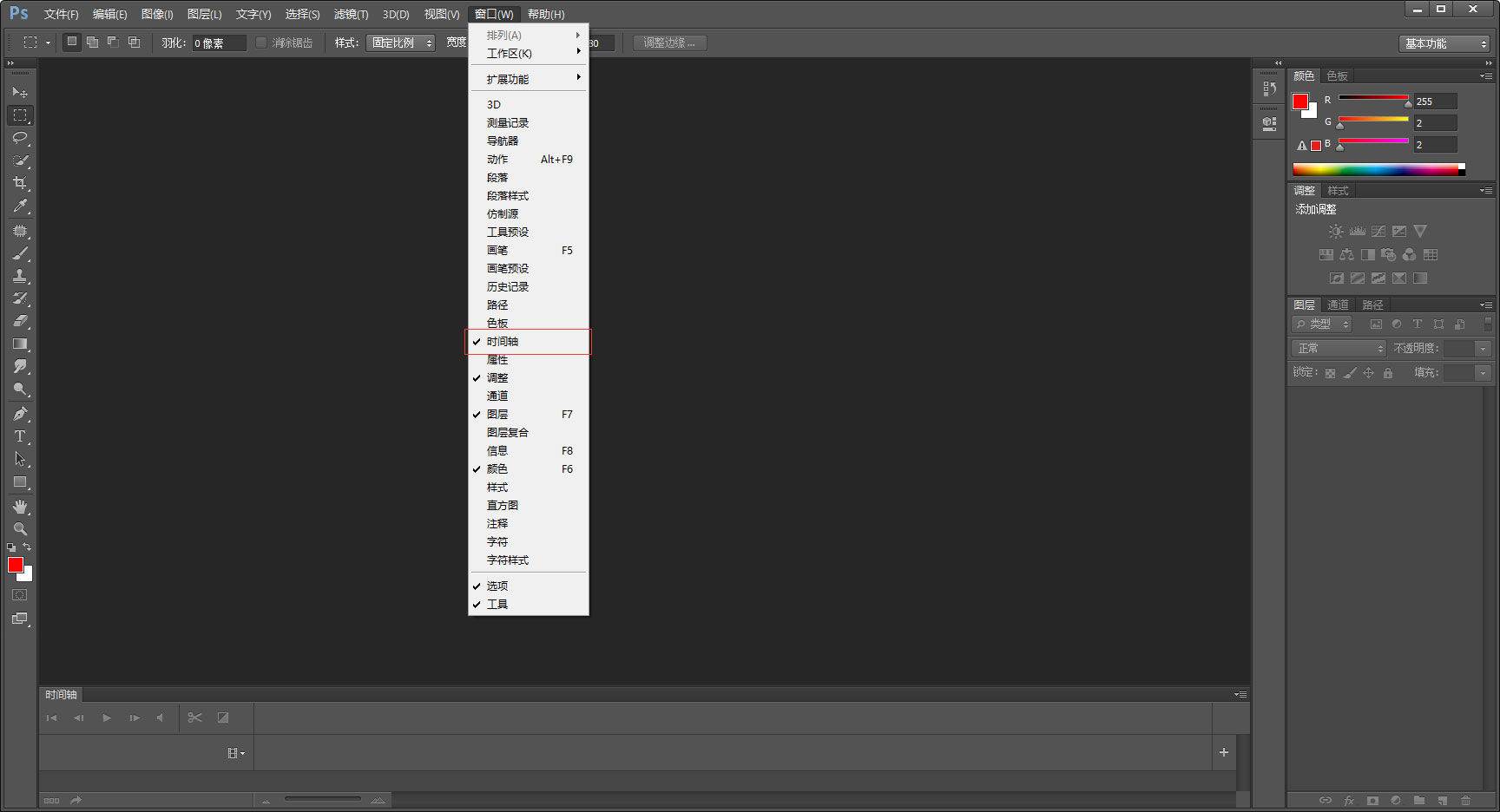Select the Path Selection tool
Screen dimensions: 1500x812
[20, 459]
